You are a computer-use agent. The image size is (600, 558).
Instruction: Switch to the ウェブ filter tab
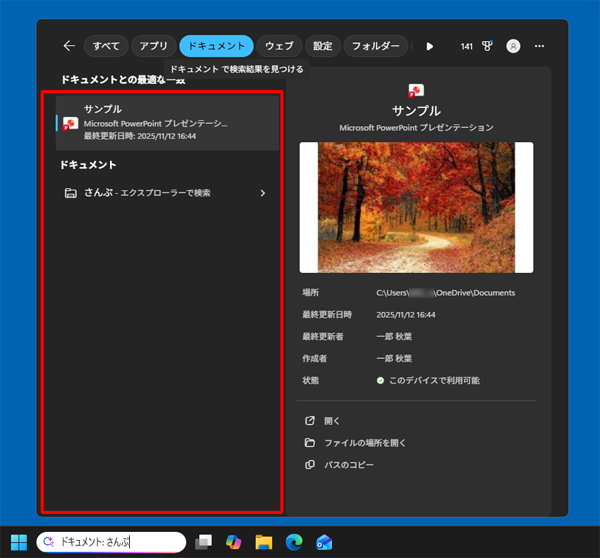(279, 46)
